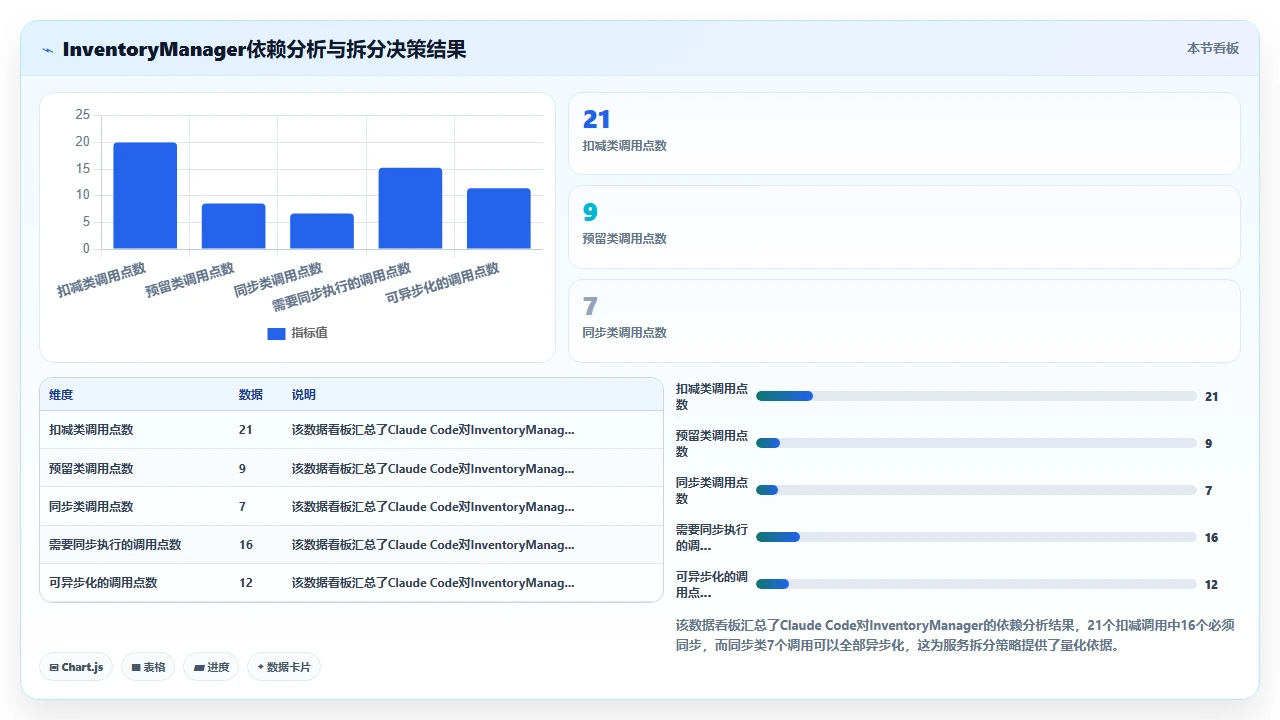Click the 本节看板 label in header

(x=1213, y=48)
